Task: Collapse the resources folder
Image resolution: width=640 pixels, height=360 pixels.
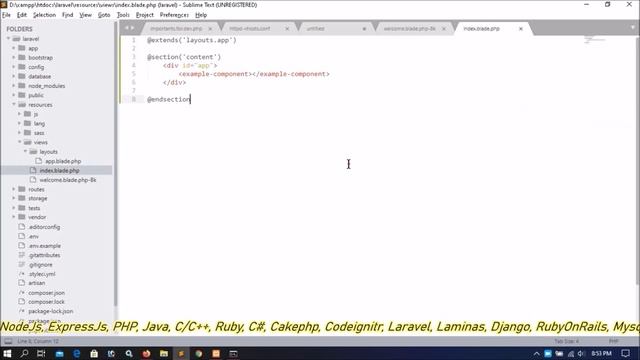Action: pos(13,104)
